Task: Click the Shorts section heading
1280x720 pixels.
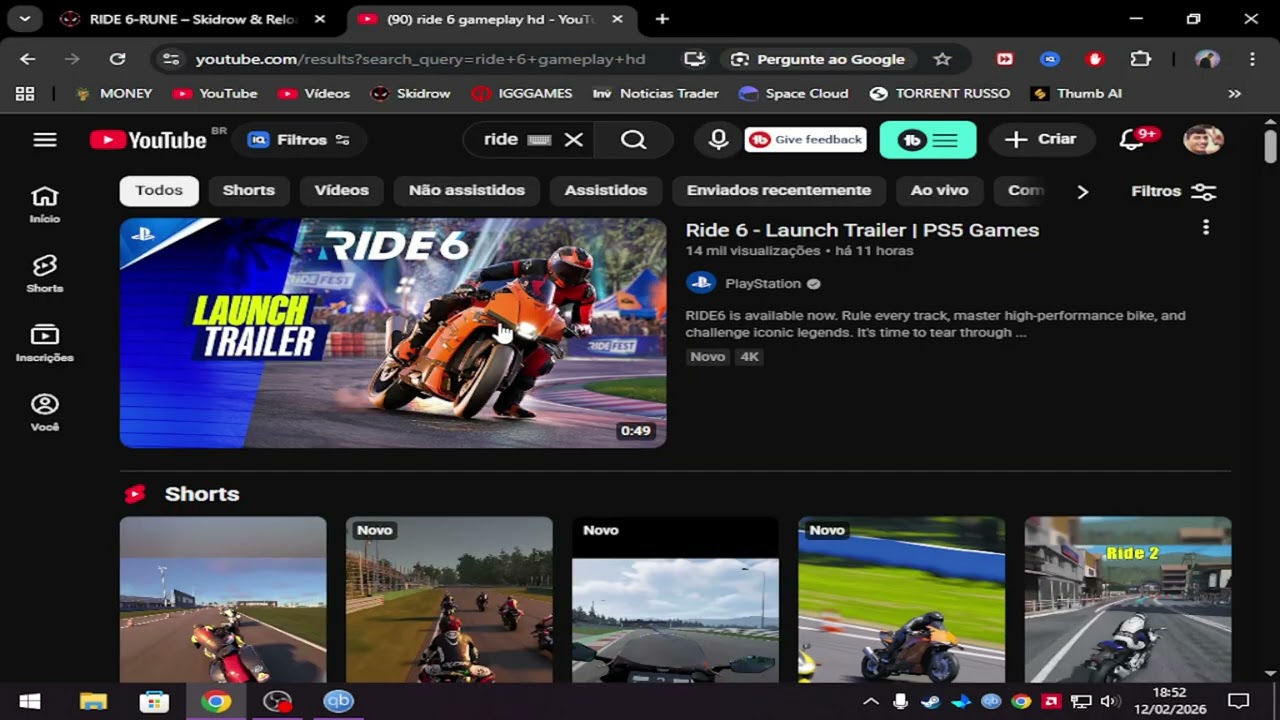Action: (x=202, y=494)
